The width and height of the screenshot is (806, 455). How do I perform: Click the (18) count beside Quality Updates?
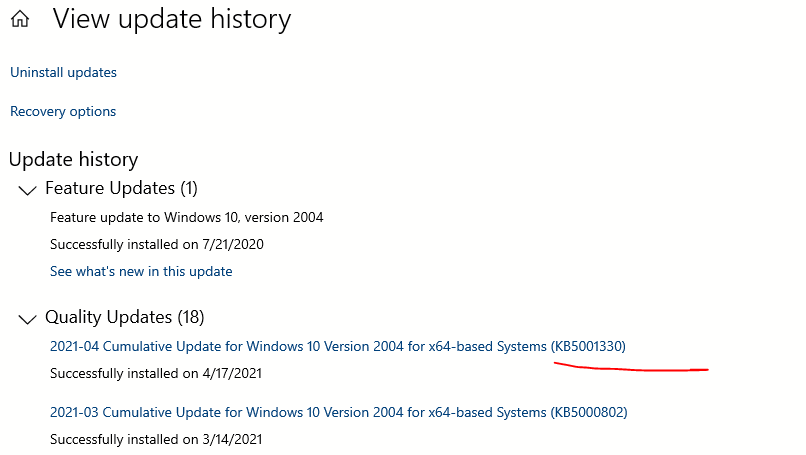click(x=191, y=317)
